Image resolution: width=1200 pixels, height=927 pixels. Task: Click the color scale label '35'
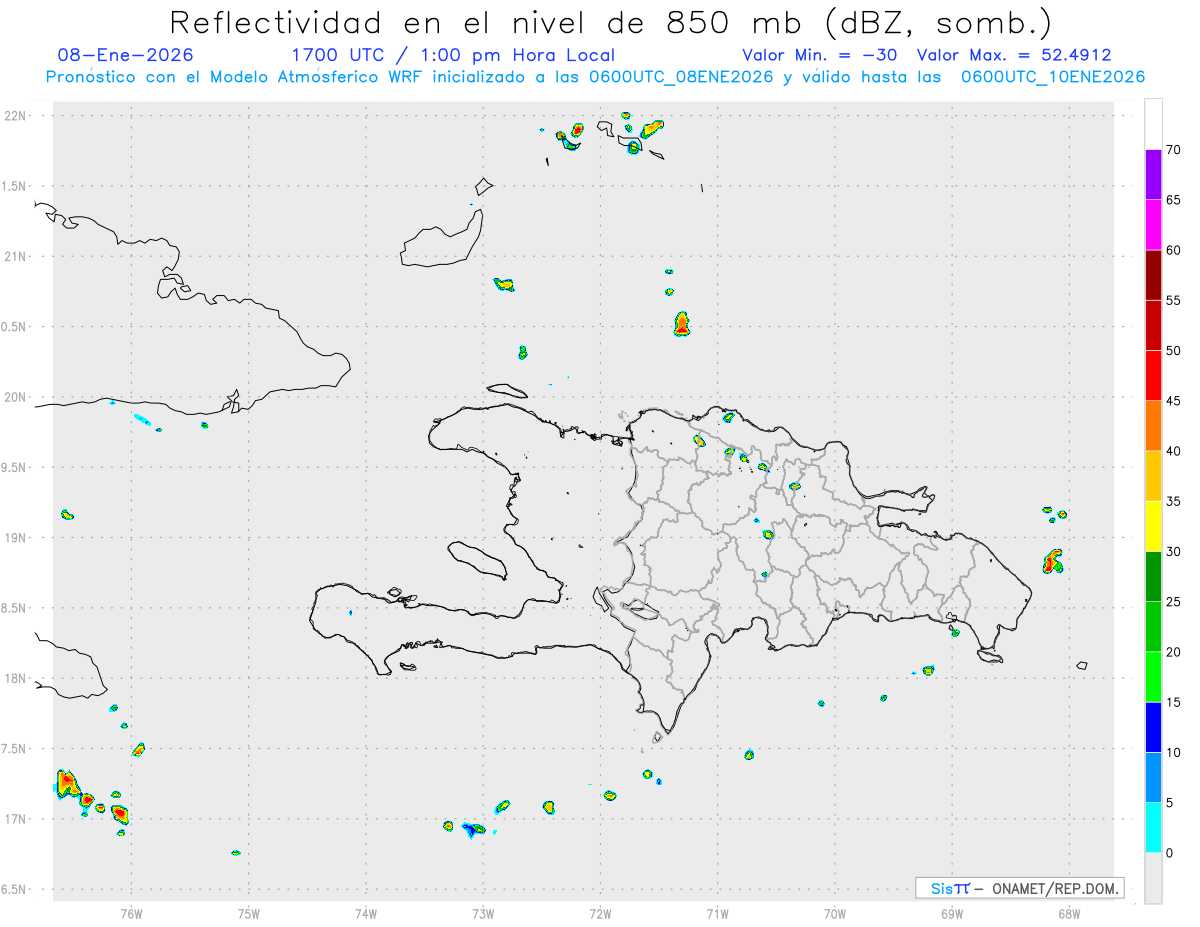click(x=1173, y=501)
